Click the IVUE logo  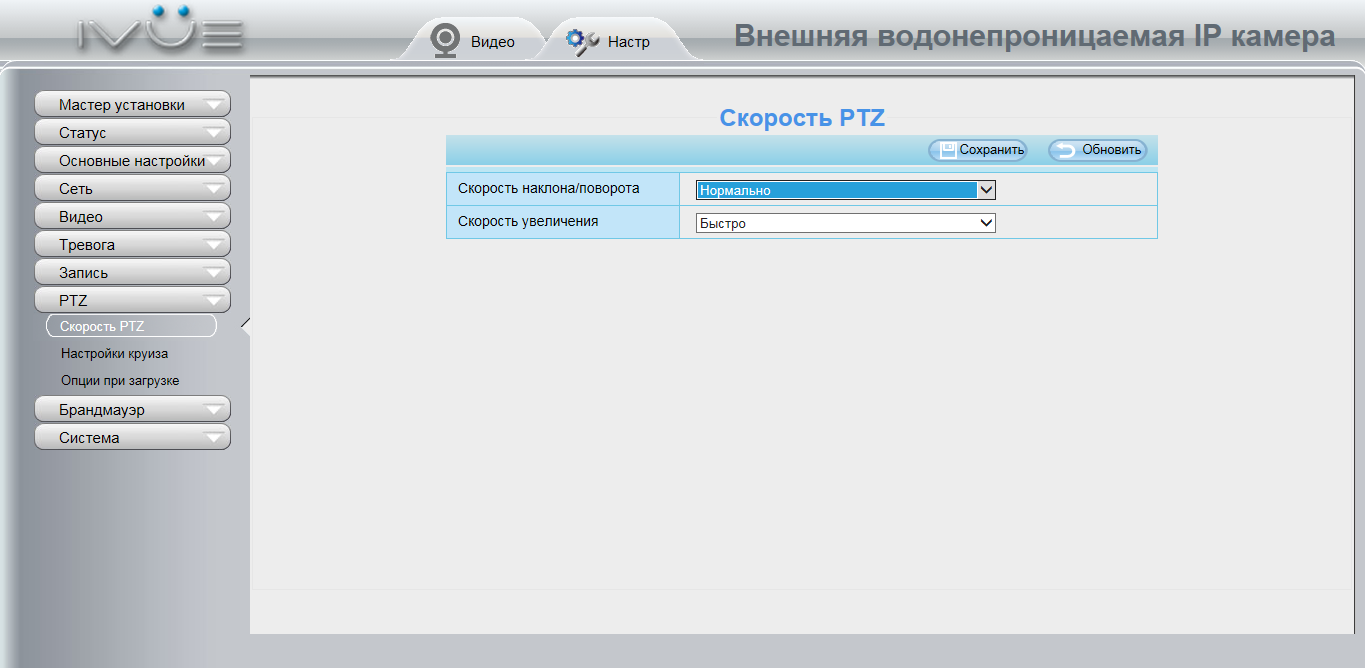161,29
